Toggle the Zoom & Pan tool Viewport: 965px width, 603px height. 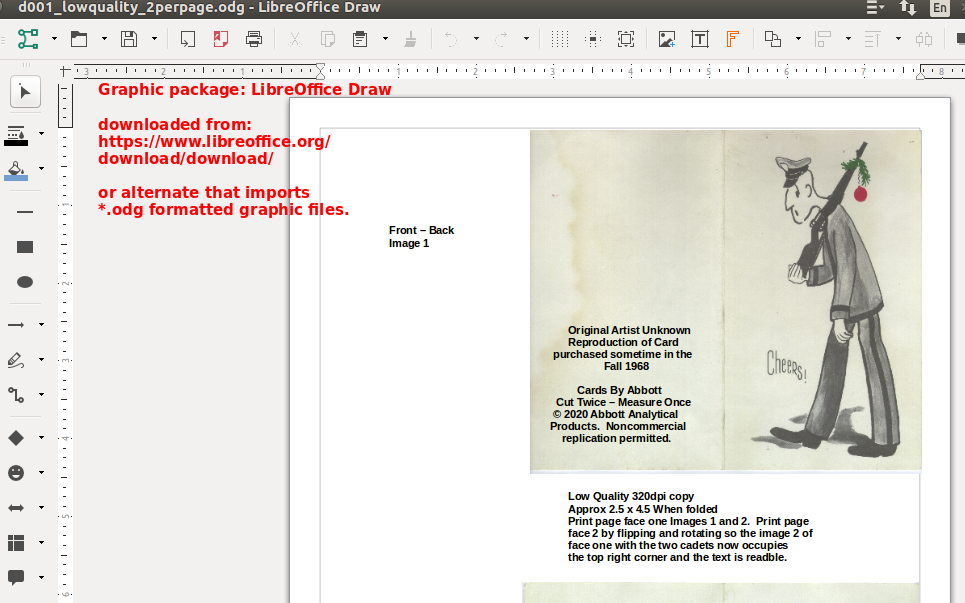coord(626,39)
